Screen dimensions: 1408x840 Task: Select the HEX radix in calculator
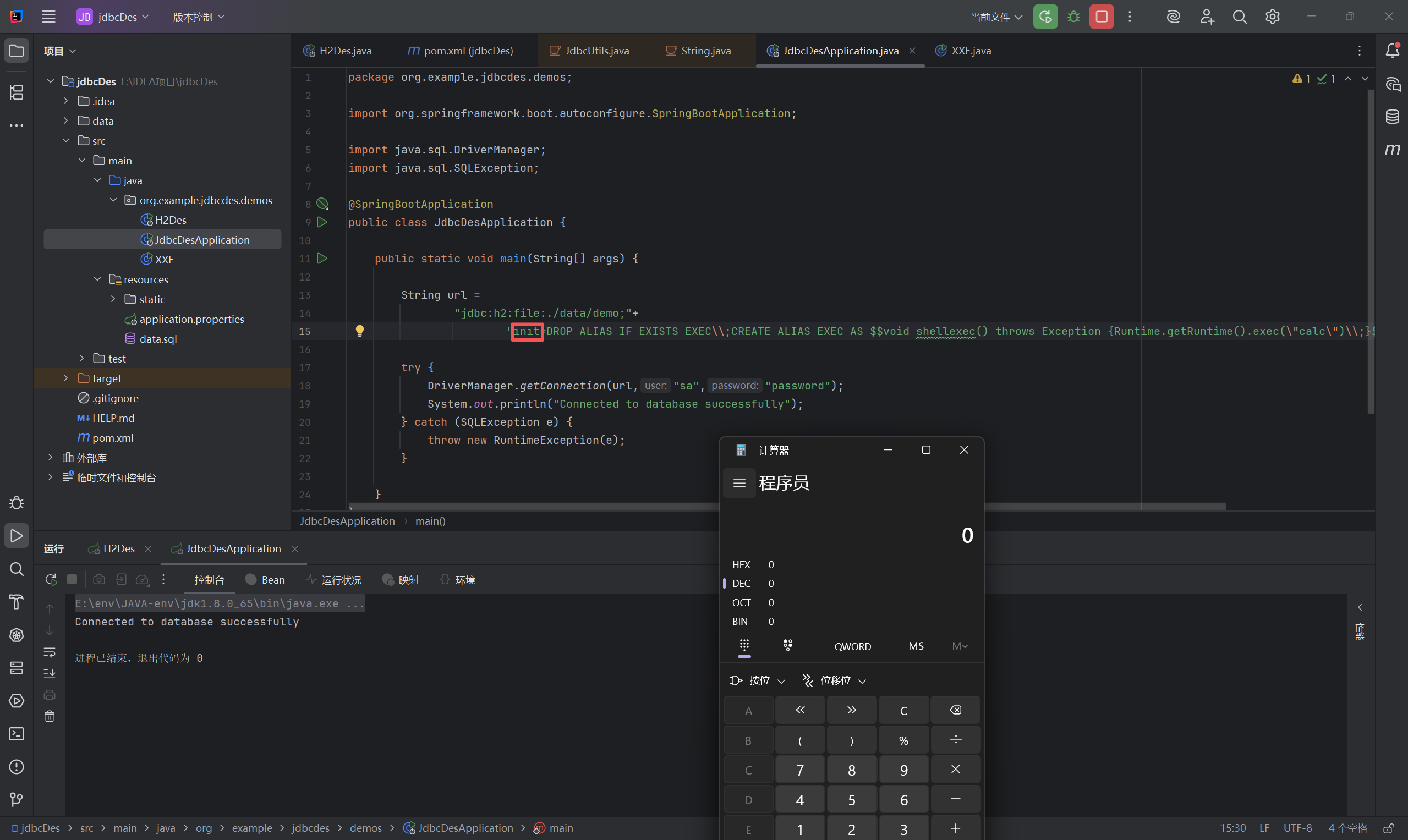coord(741,564)
